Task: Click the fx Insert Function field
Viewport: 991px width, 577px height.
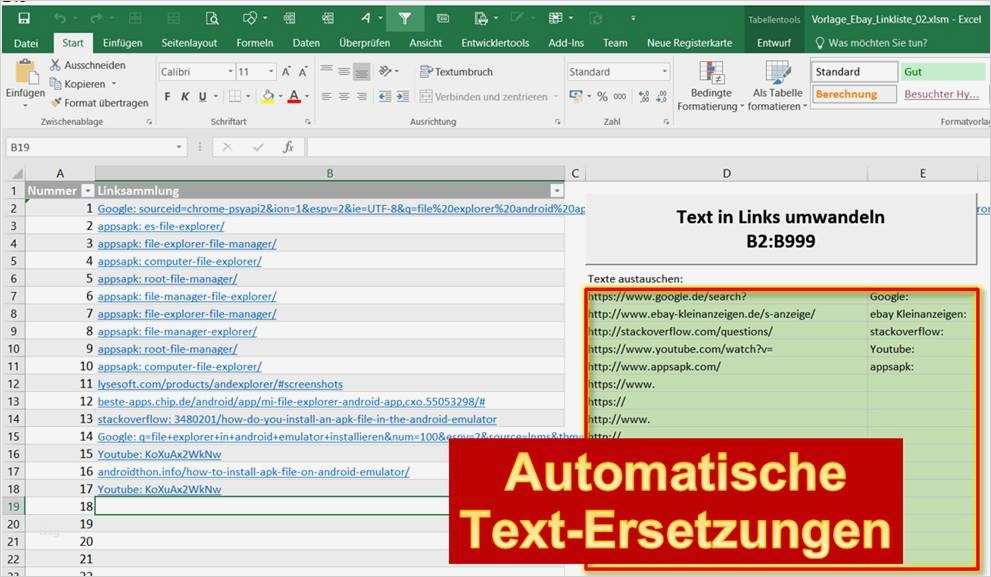Action: pos(289,147)
